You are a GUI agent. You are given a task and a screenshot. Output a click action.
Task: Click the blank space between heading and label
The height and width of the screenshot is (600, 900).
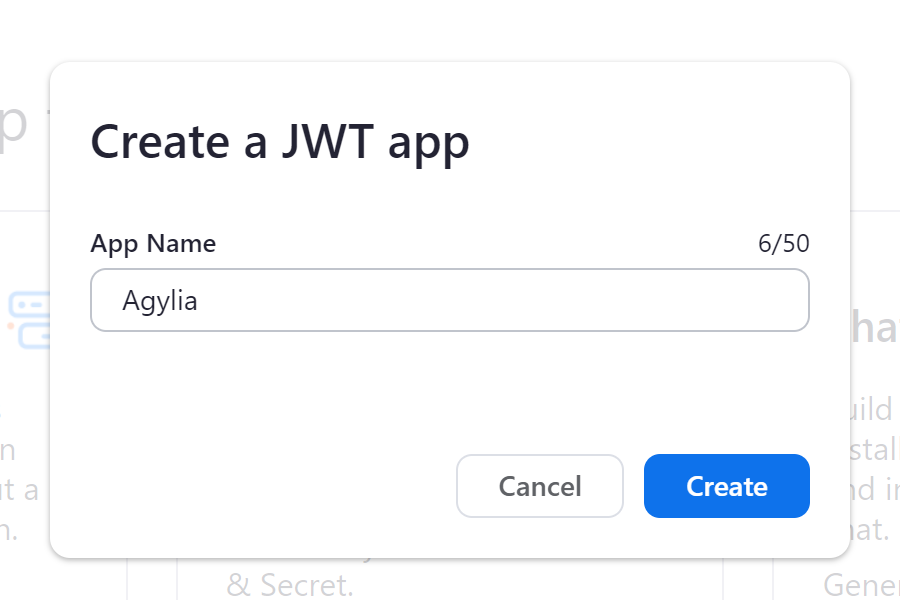450,201
